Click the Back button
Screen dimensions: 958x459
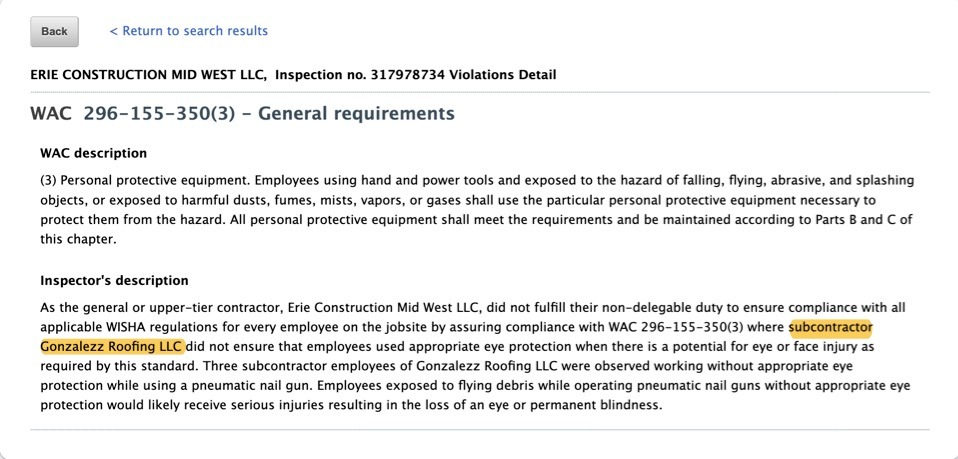point(54,31)
